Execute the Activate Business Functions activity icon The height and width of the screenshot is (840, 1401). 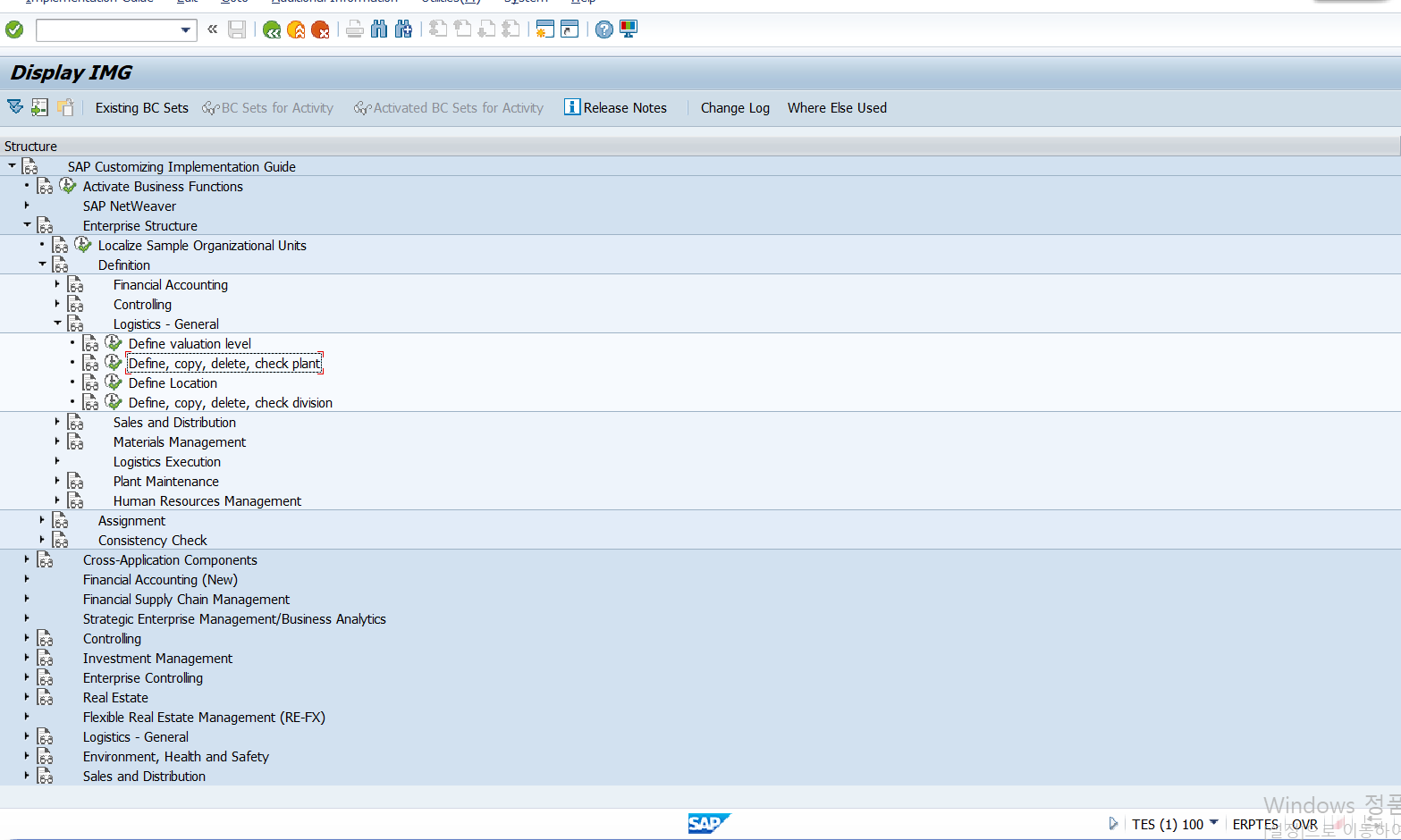point(68,186)
